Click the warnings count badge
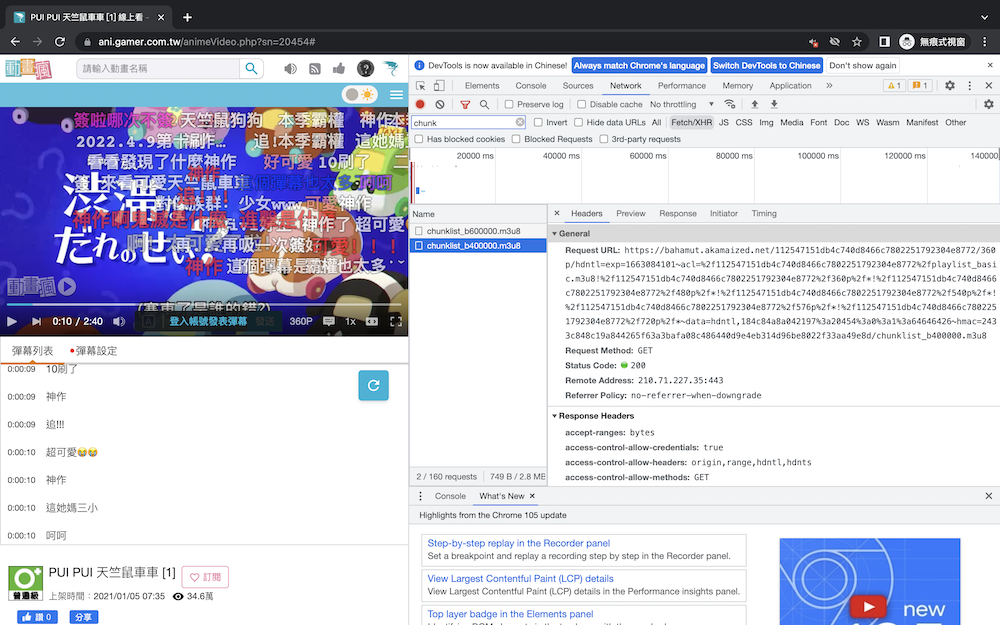 (x=894, y=85)
